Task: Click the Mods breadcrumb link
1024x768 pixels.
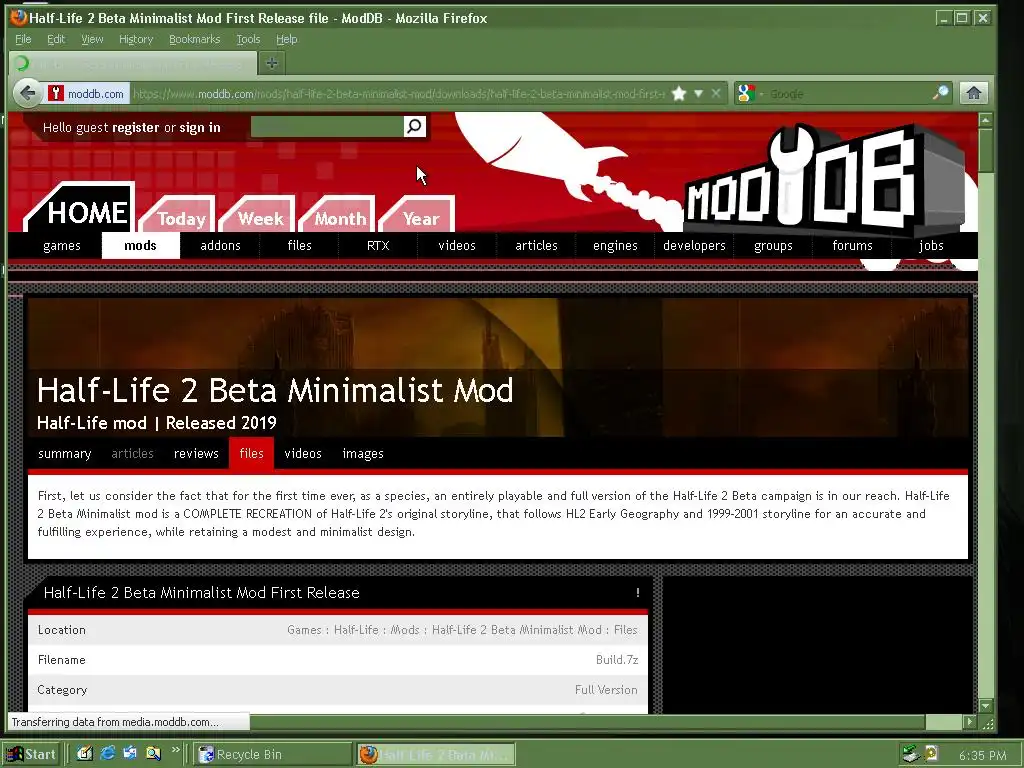Action: click(x=405, y=630)
